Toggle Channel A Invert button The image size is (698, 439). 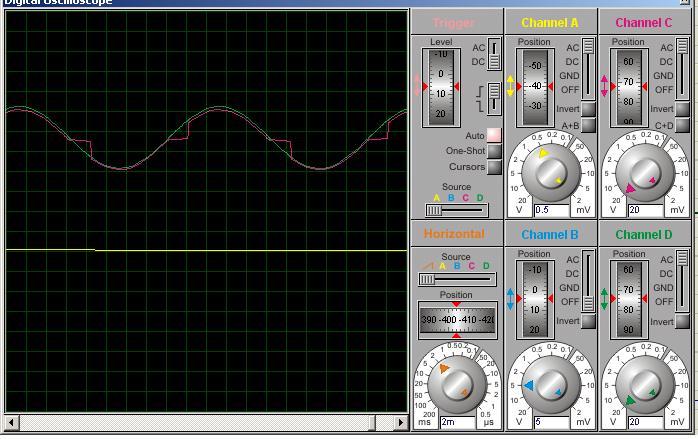click(588, 109)
